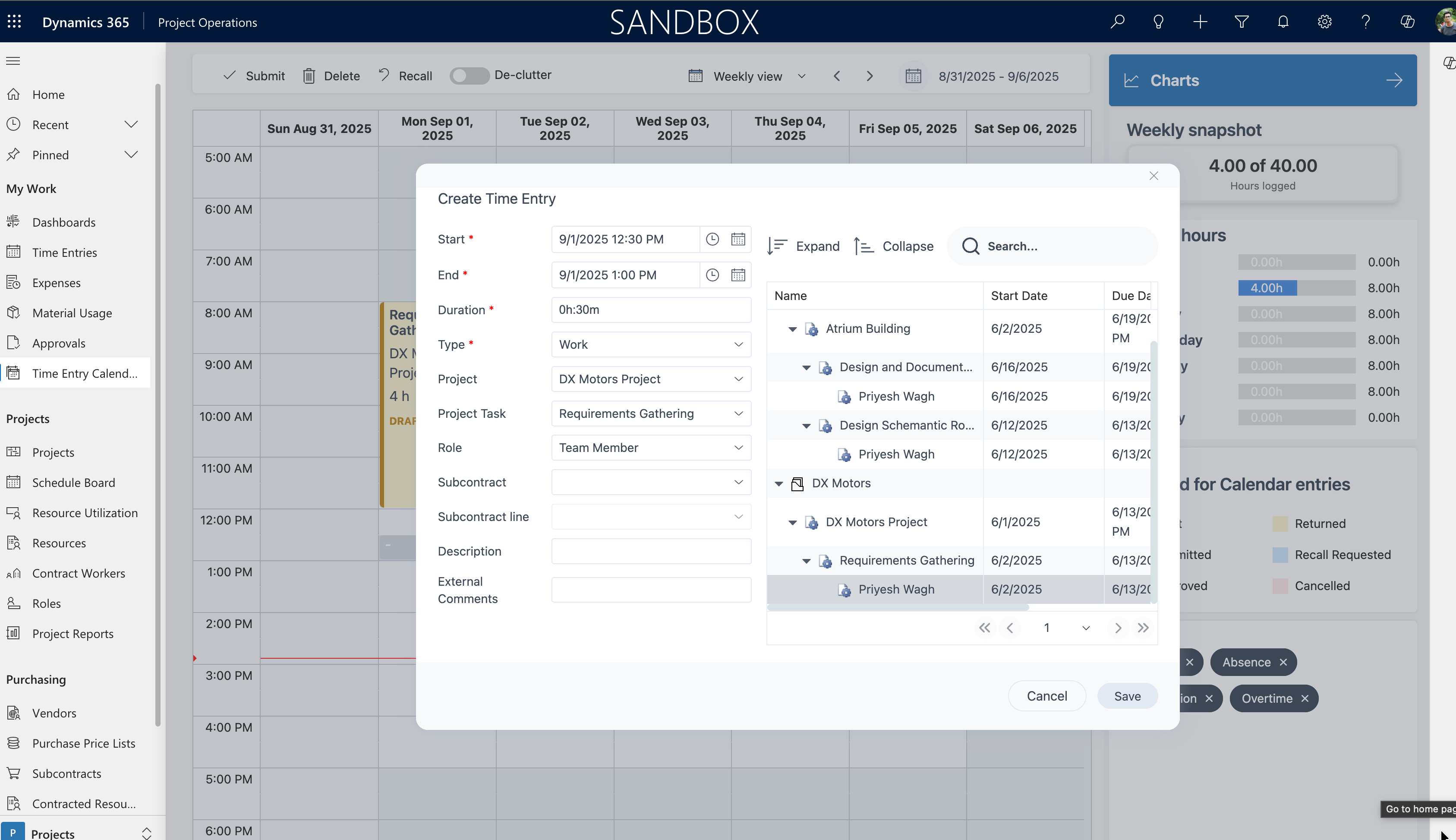1456x840 pixels.
Task: Click the clock icon next to the End time
Action: [x=712, y=275]
